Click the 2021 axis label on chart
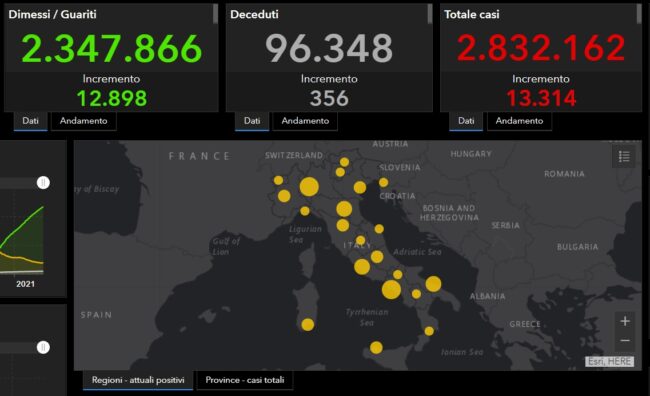Screen dimensions: 650x396 (x=25, y=284)
